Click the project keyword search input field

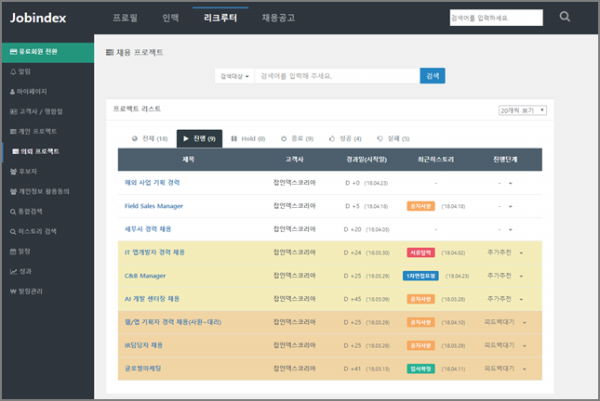[x=336, y=76]
